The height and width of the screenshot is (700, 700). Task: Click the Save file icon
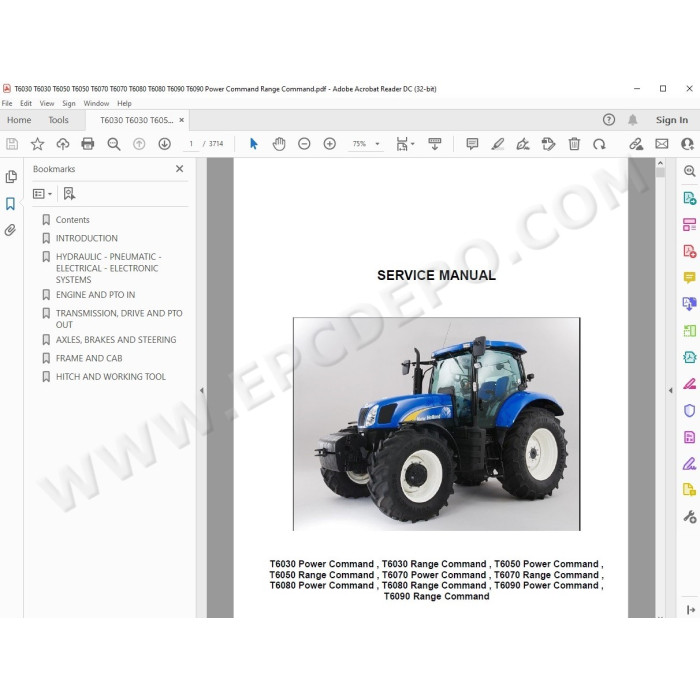point(12,144)
